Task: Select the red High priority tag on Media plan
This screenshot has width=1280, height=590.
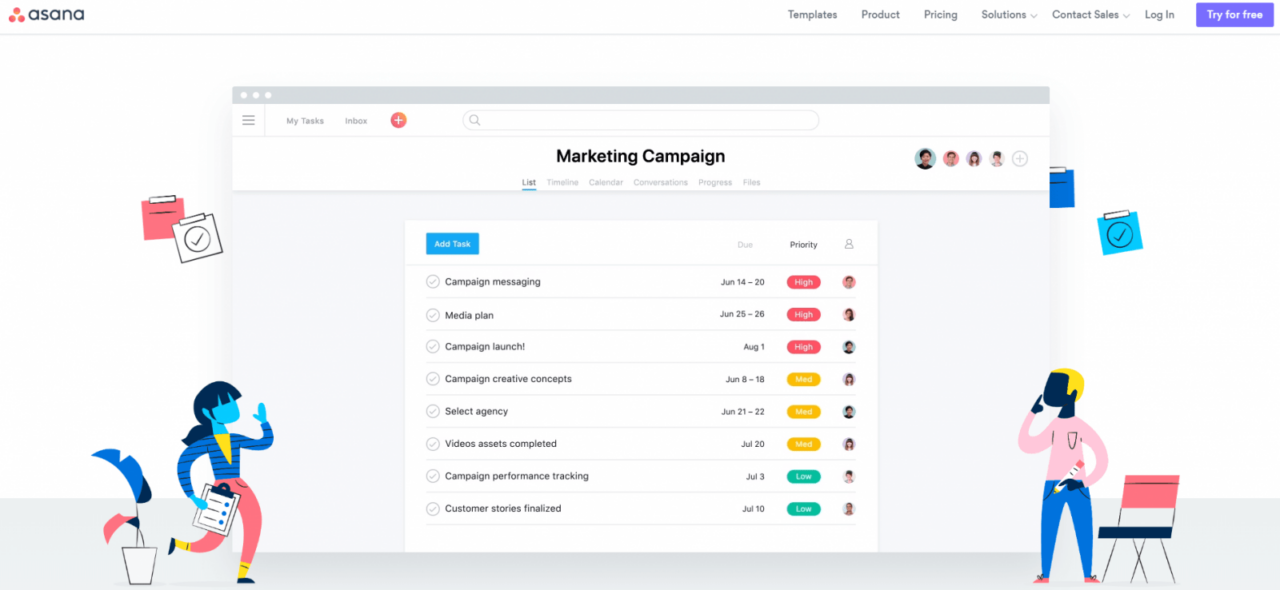Action: pos(803,314)
